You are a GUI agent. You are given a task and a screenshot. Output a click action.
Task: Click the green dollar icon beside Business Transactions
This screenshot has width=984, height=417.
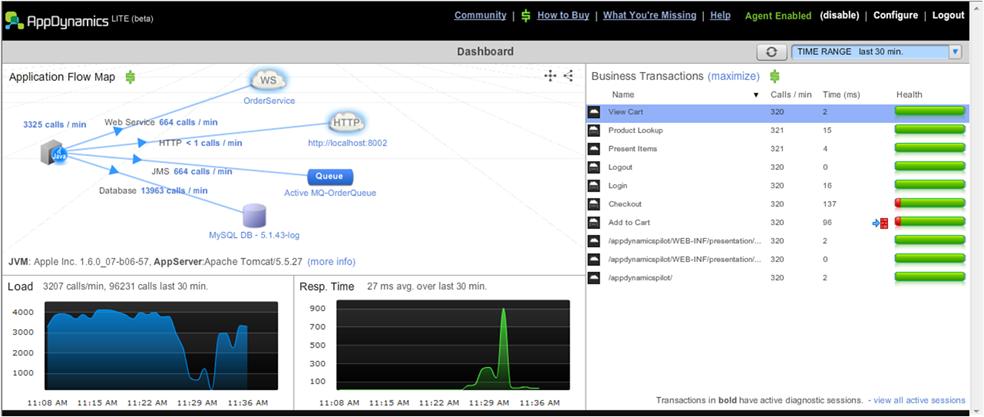pyautogui.click(x=774, y=76)
